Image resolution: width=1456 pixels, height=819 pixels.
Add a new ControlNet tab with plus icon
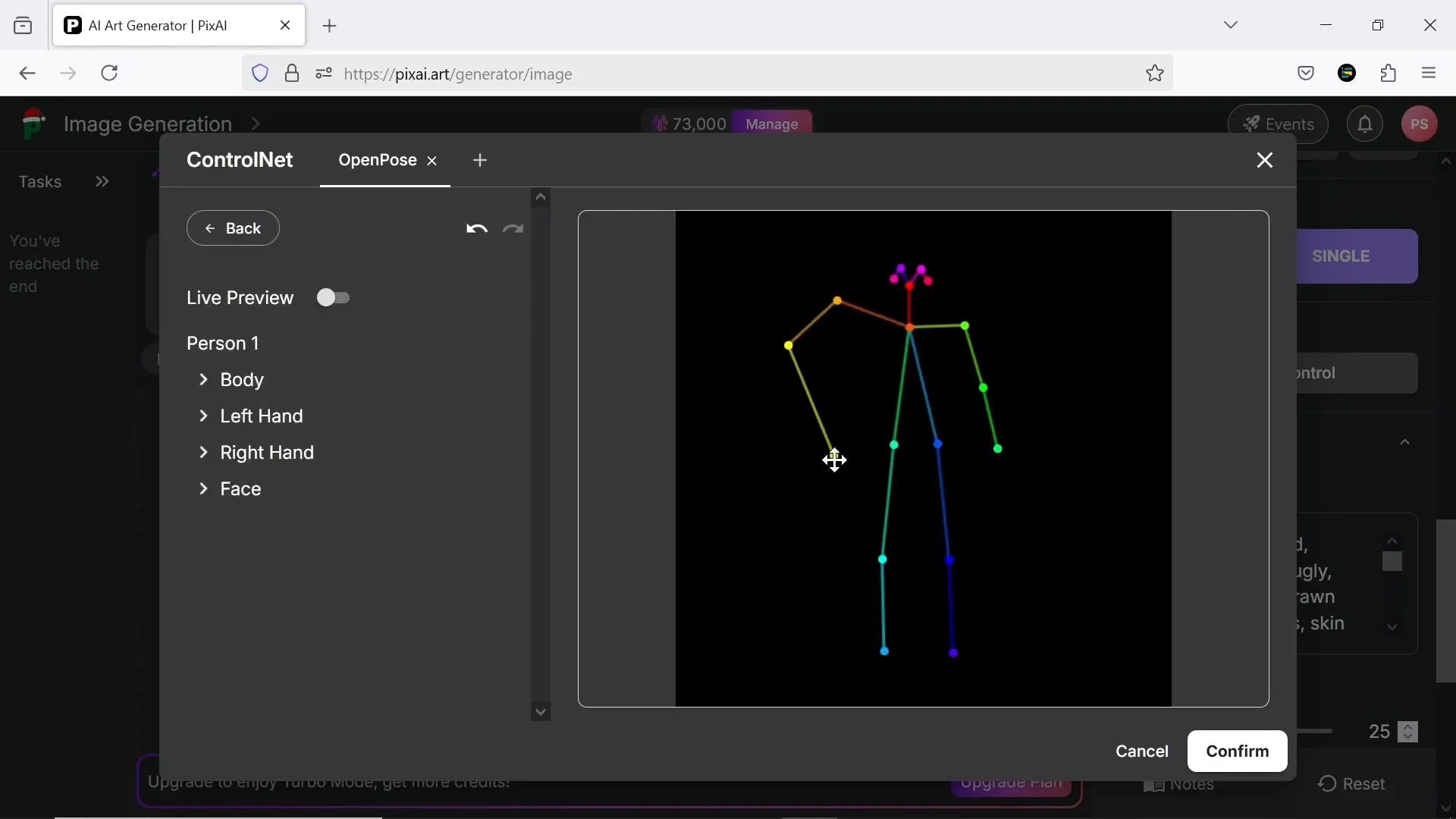480,160
